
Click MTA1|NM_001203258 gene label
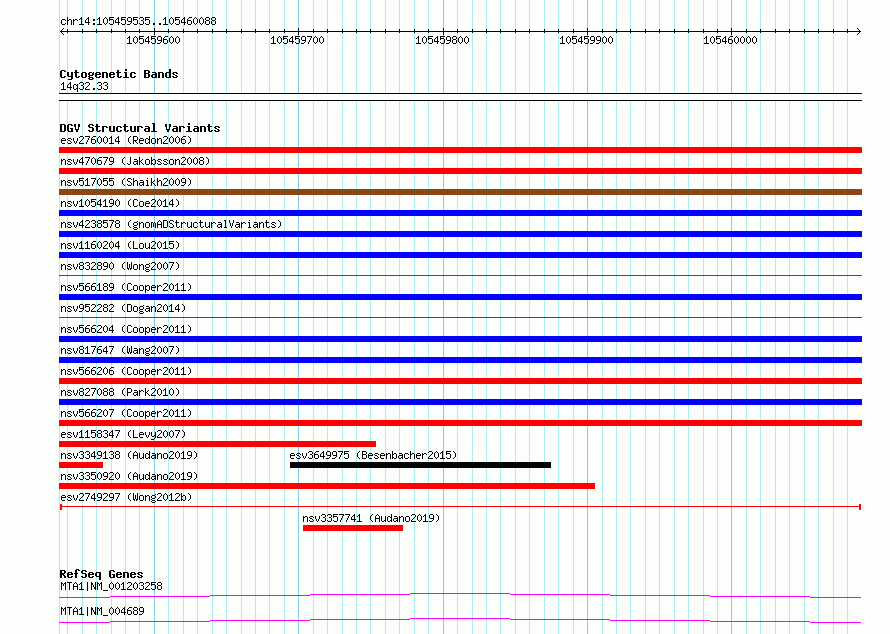click(111, 586)
